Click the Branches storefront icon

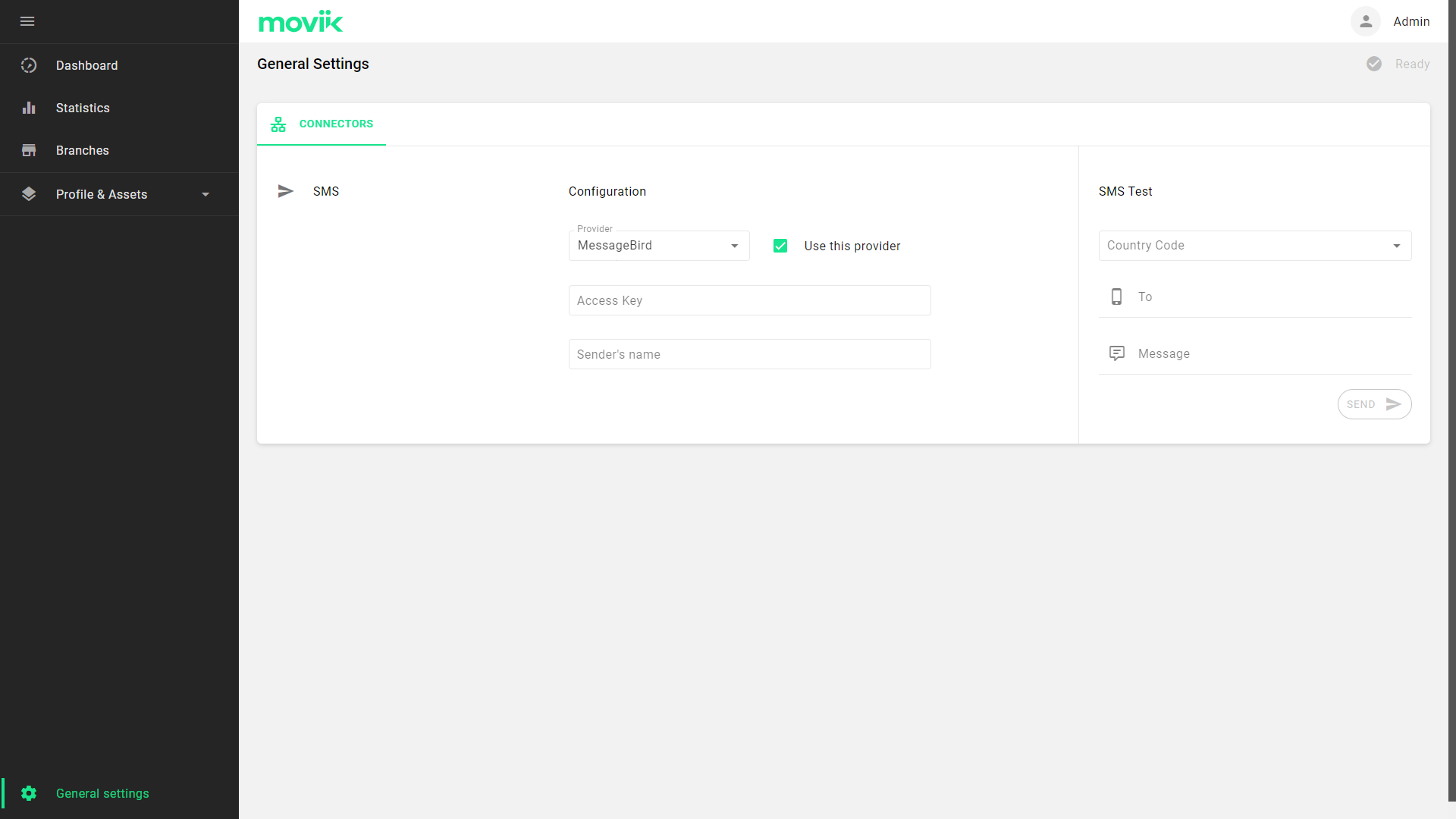click(29, 150)
